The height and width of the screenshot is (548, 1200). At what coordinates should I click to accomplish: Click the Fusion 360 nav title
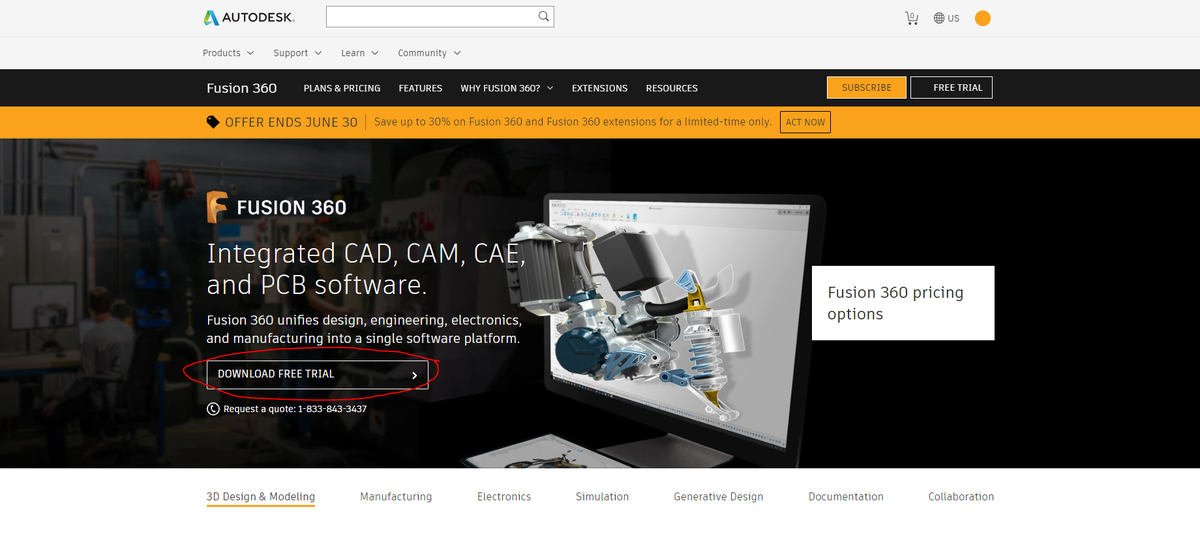[x=242, y=88]
